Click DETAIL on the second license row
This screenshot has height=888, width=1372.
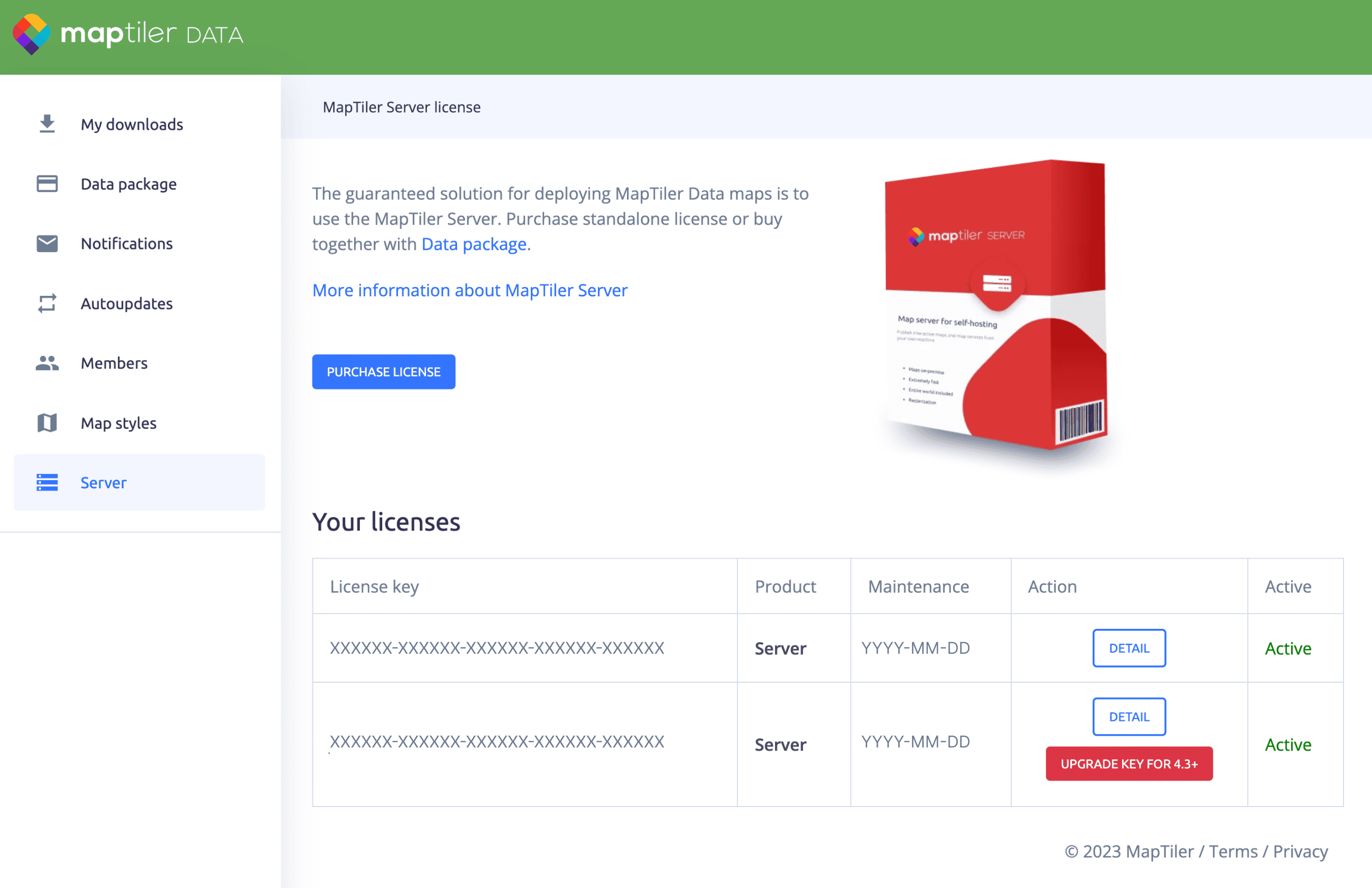click(1128, 716)
